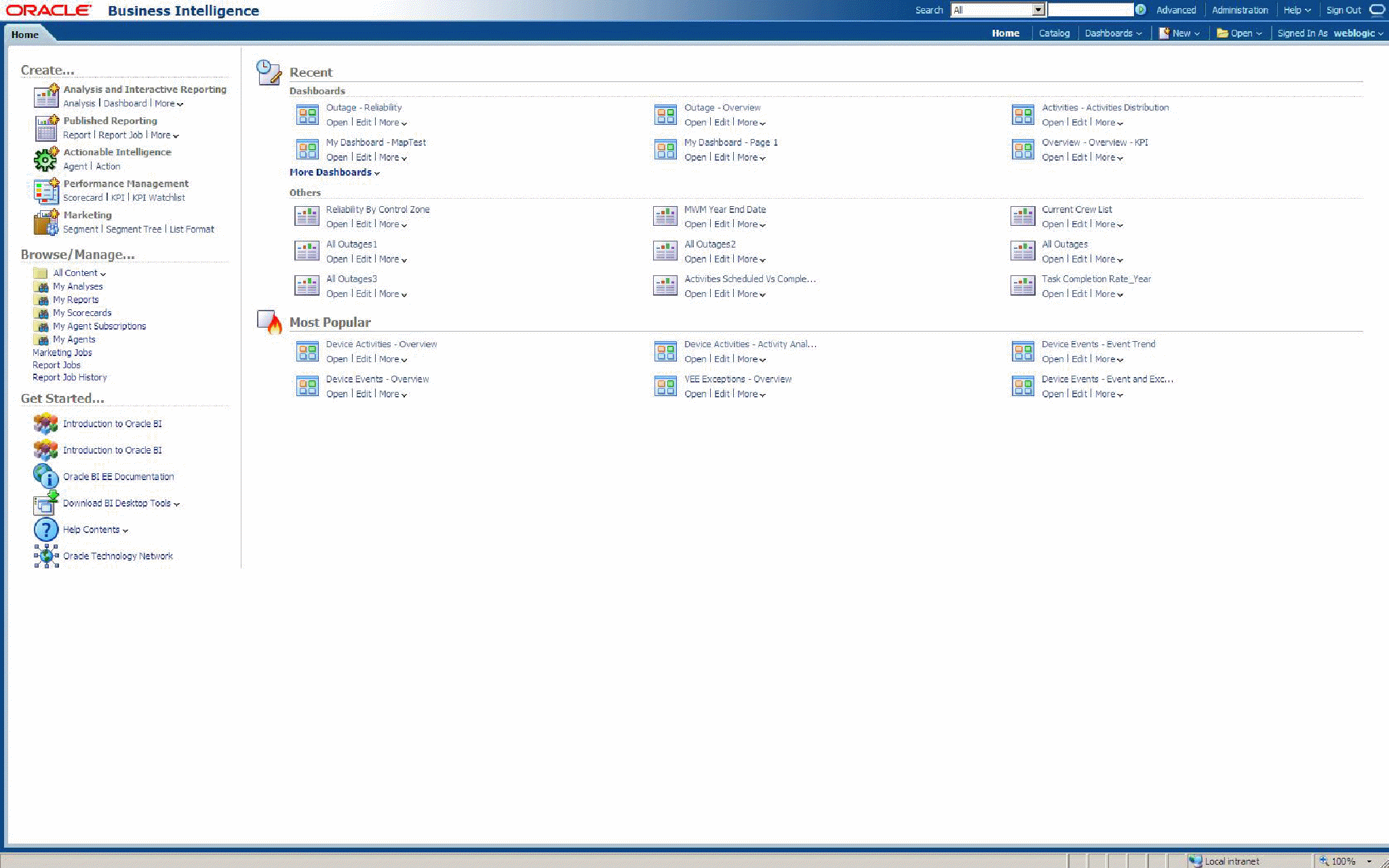Open the All Outages2 analysis
This screenshot has width=1389, height=868.
pos(695,259)
